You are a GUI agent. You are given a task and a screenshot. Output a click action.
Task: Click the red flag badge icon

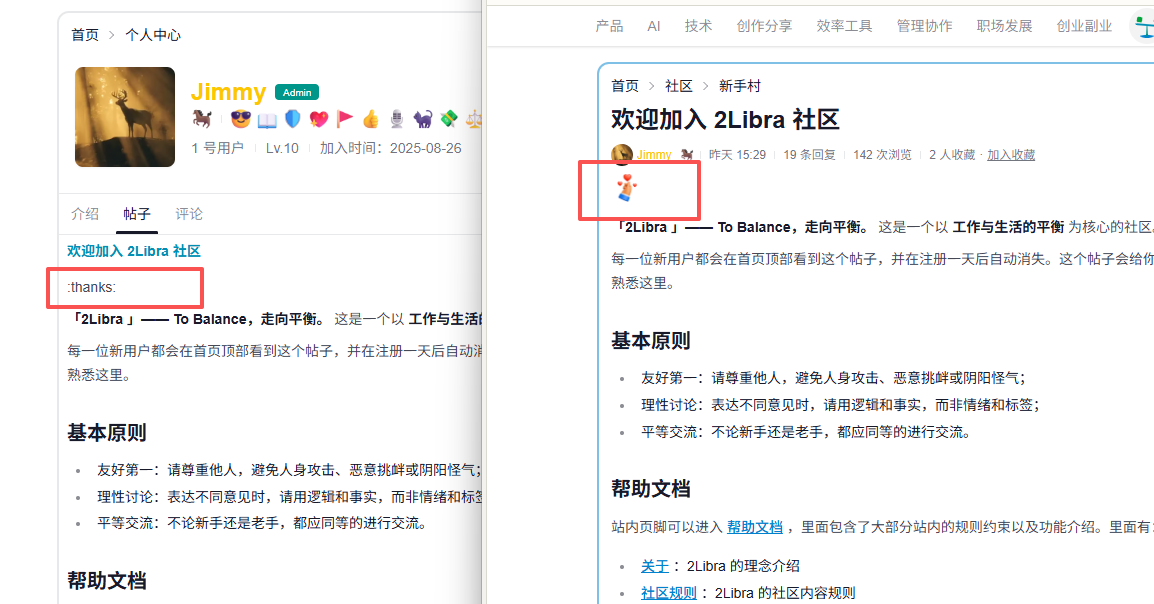345,120
